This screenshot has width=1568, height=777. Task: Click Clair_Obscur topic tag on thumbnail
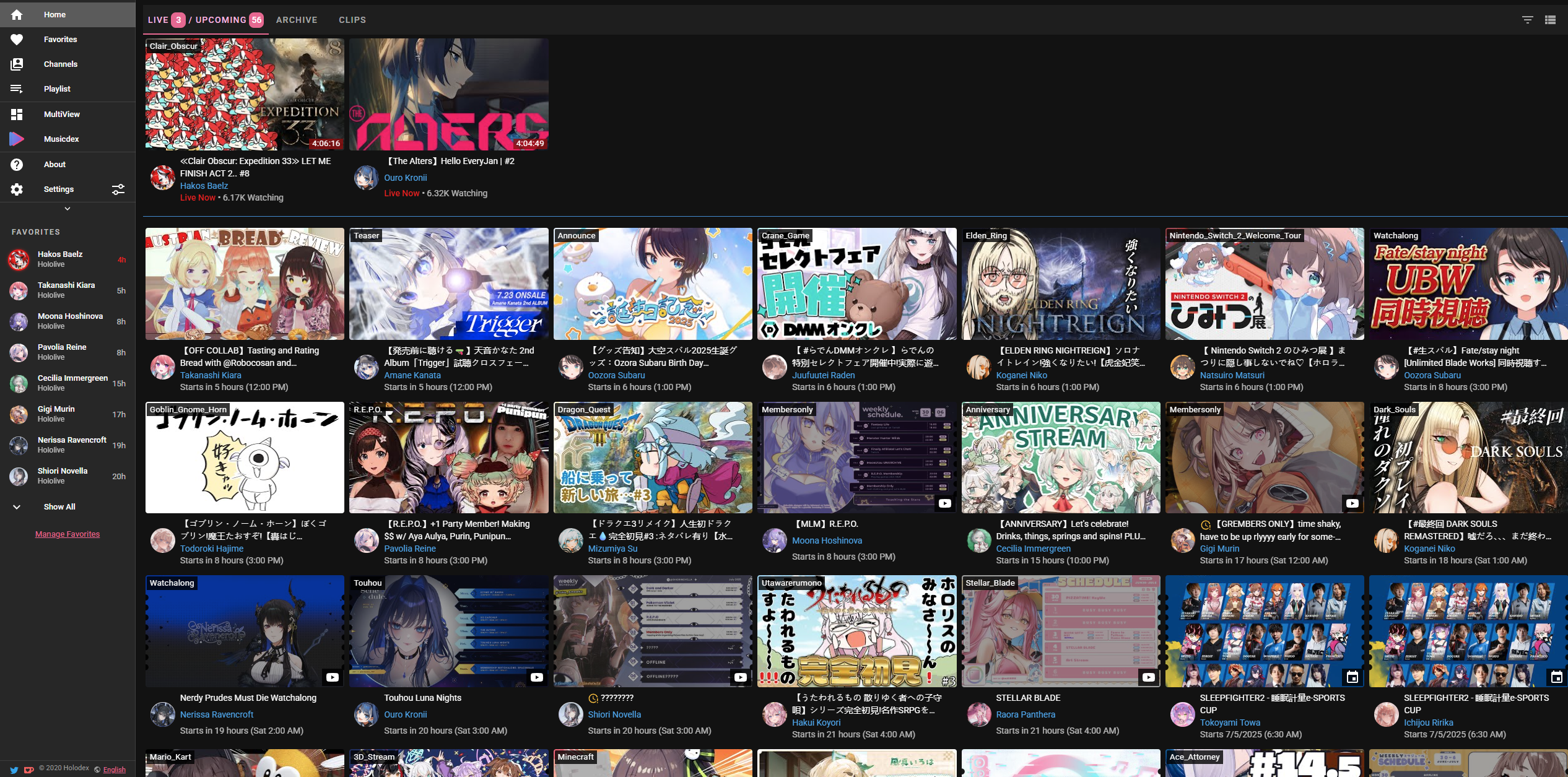point(173,46)
